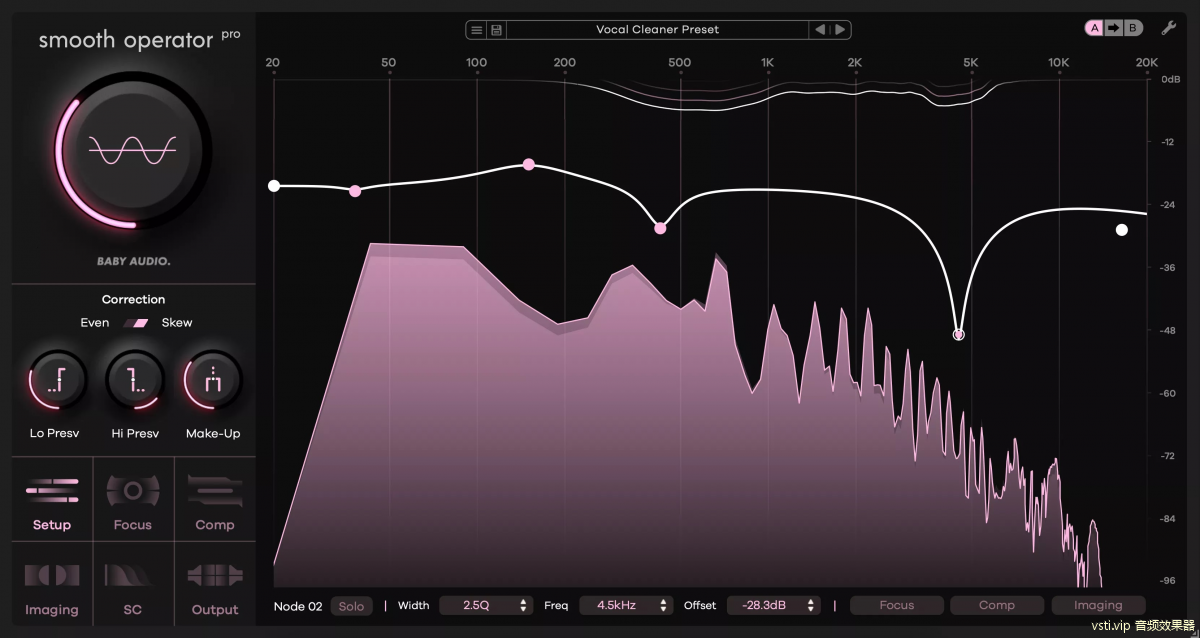Select the Even correction label
This screenshot has width=1200, height=638.
coord(95,323)
